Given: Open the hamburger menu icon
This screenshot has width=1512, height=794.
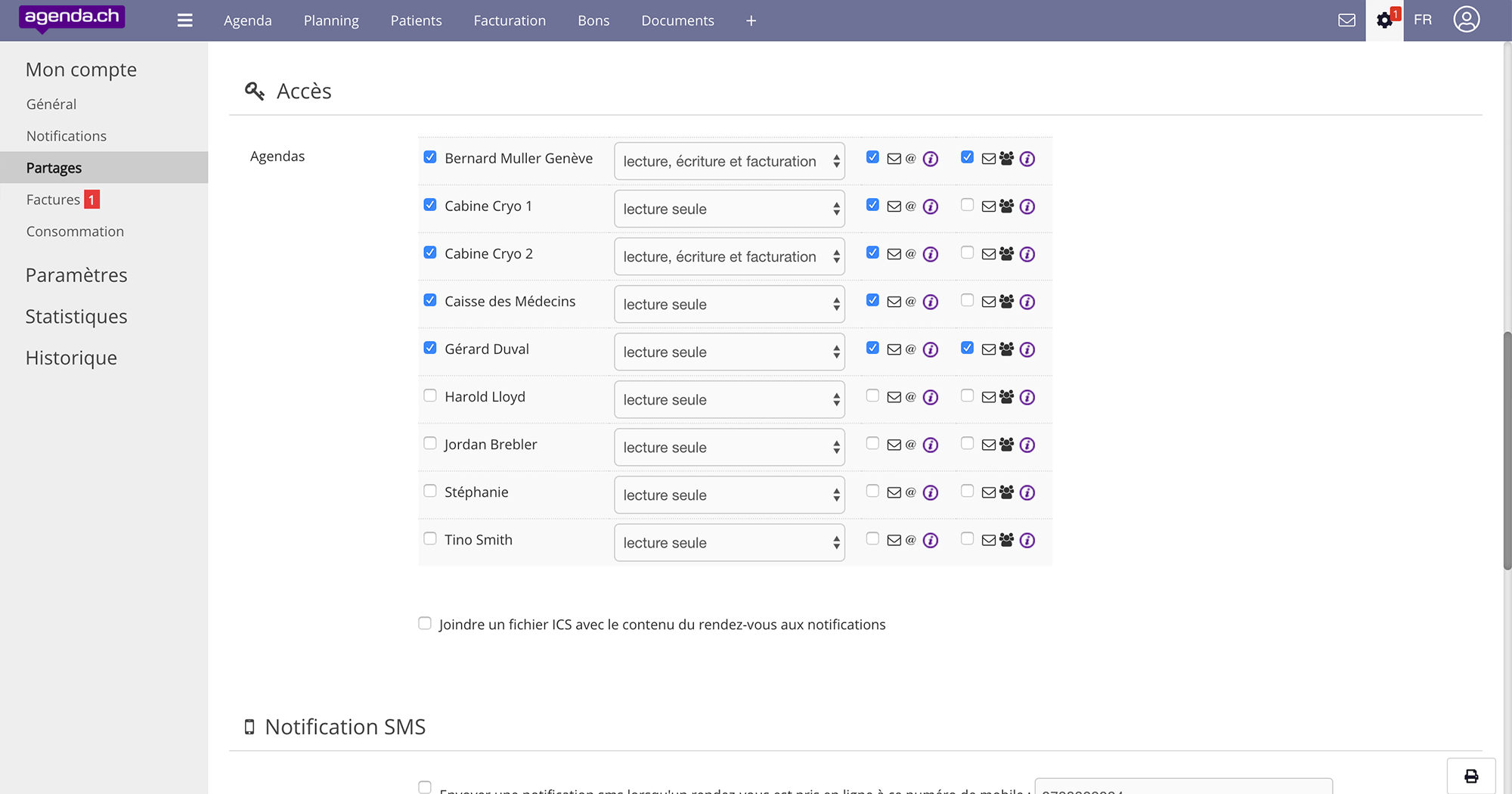Looking at the screenshot, I should (x=184, y=20).
